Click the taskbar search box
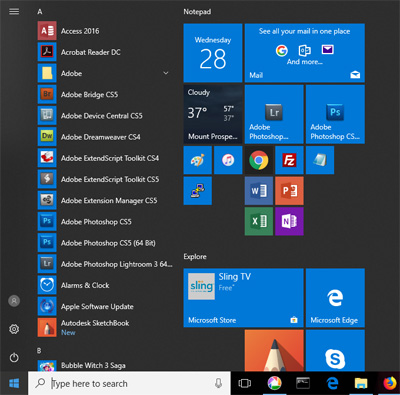Image resolution: width=400 pixels, height=395 pixels. click(129, 383)
